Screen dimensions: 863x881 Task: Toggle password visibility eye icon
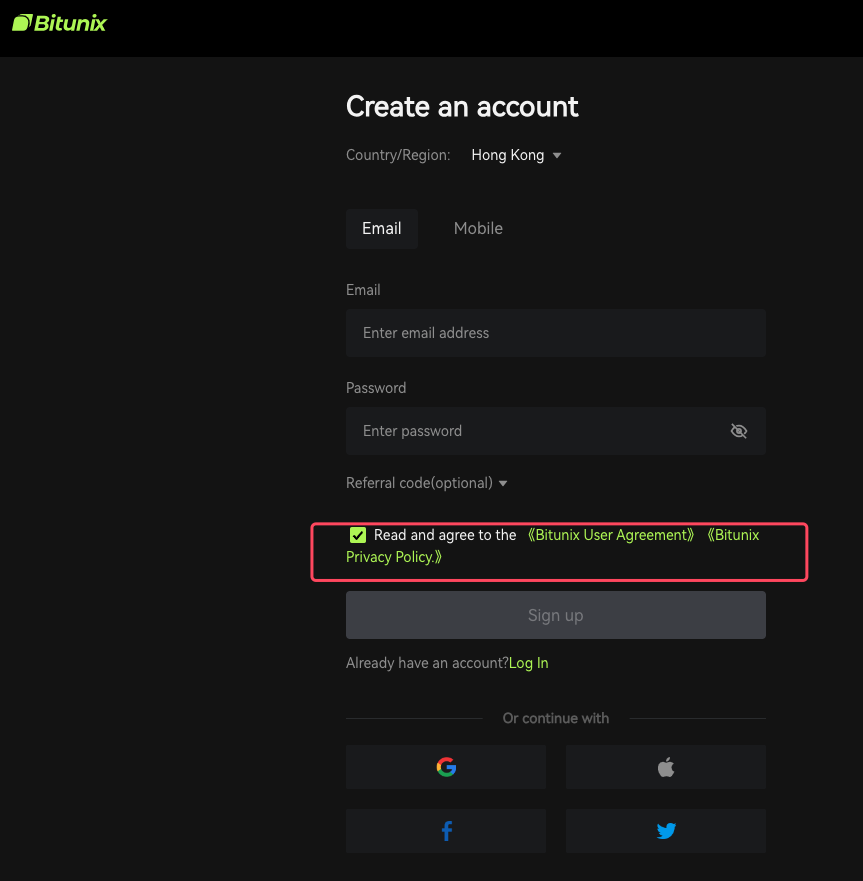coord(738,431)
